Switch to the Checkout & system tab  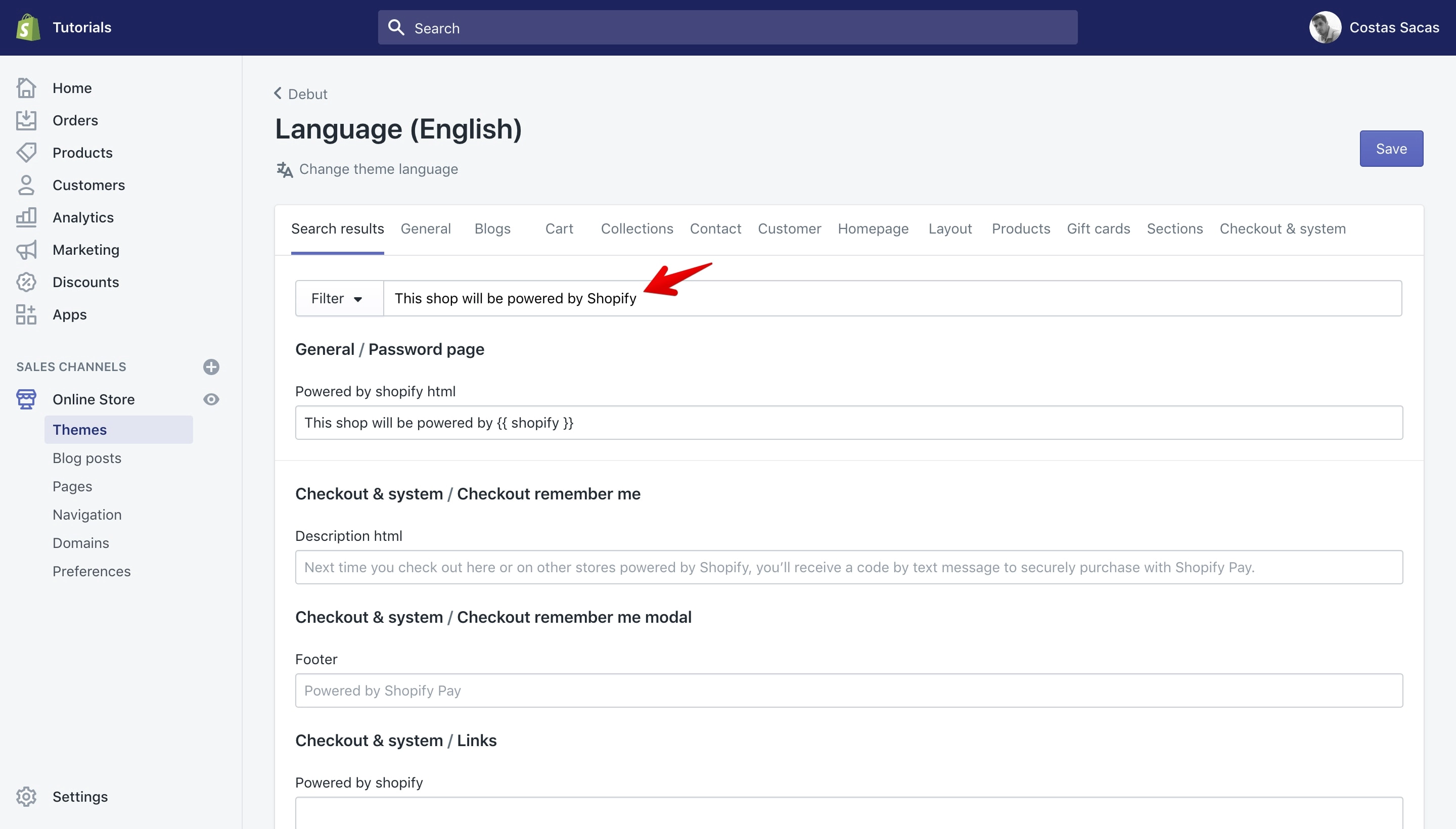1282,228
